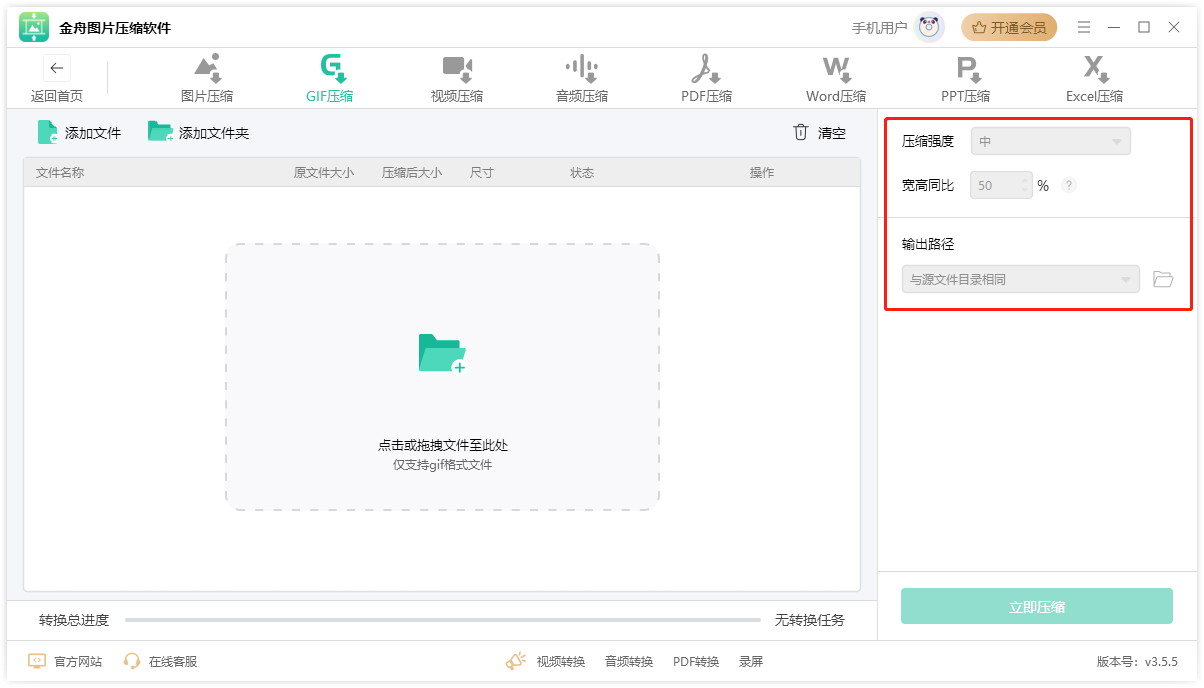Open the 图片压缩 image compression tool

(206, 78)
